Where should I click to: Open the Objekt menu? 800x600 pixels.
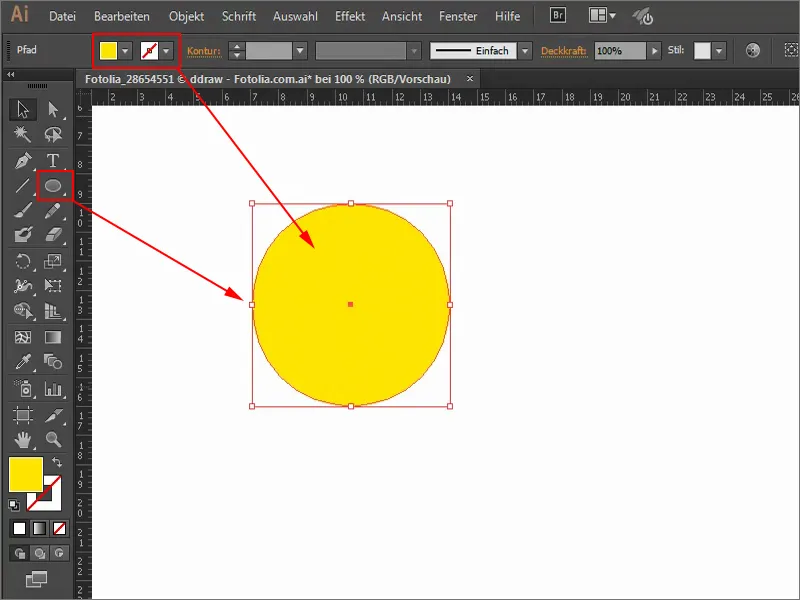(186, 16)
